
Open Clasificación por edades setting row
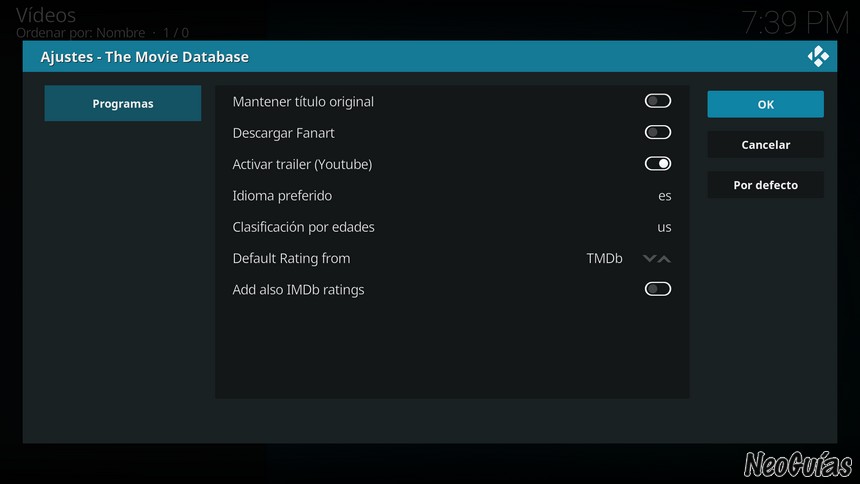tap(452, 227)
